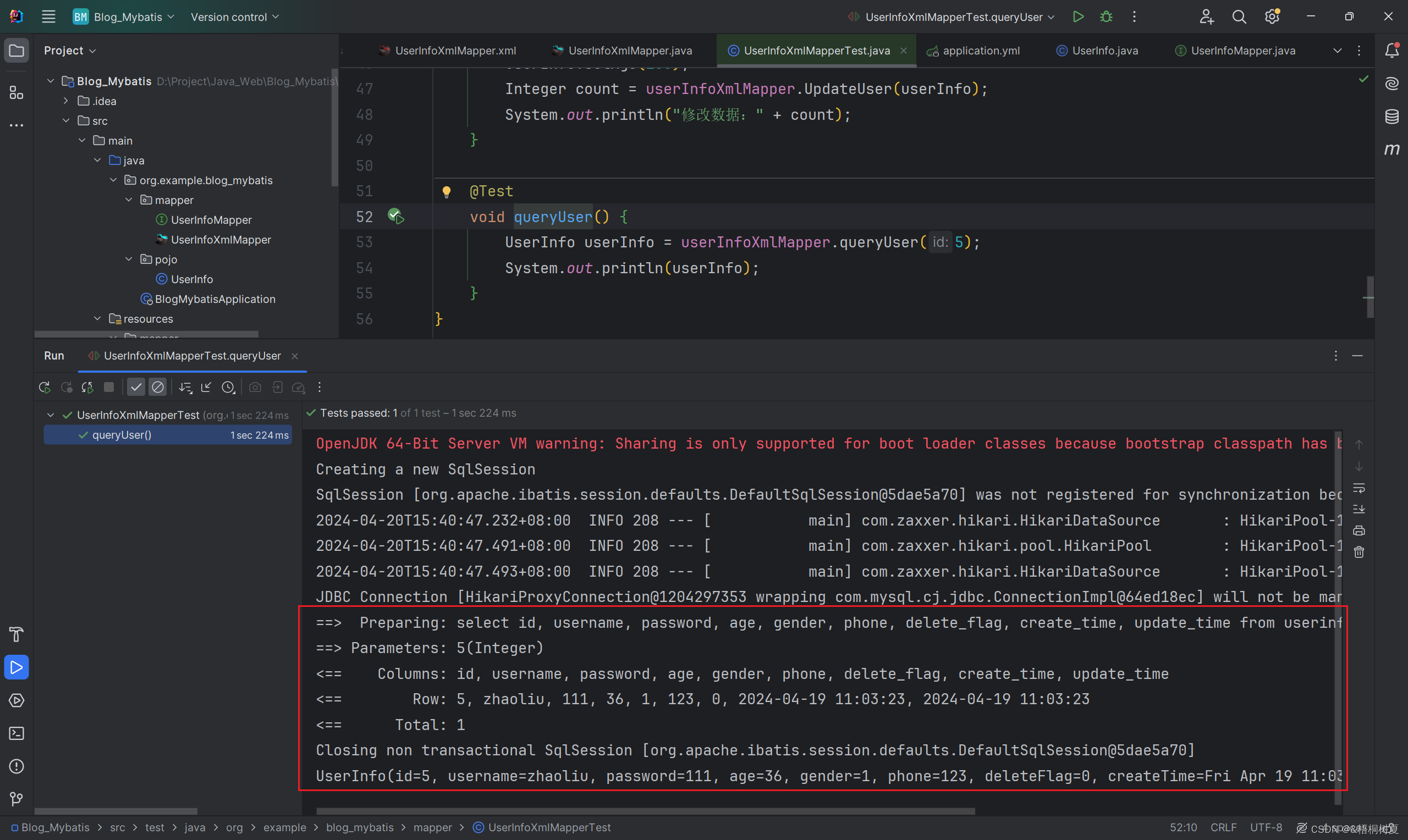Open the Version control dropdown

click(x=234, y=17)
